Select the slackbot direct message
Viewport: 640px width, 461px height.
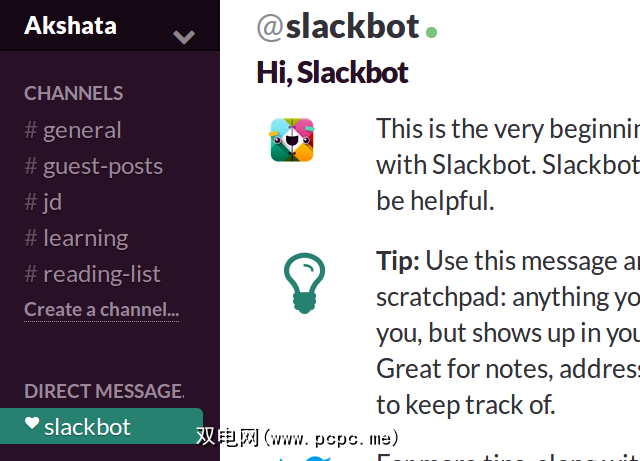[87, 427]
